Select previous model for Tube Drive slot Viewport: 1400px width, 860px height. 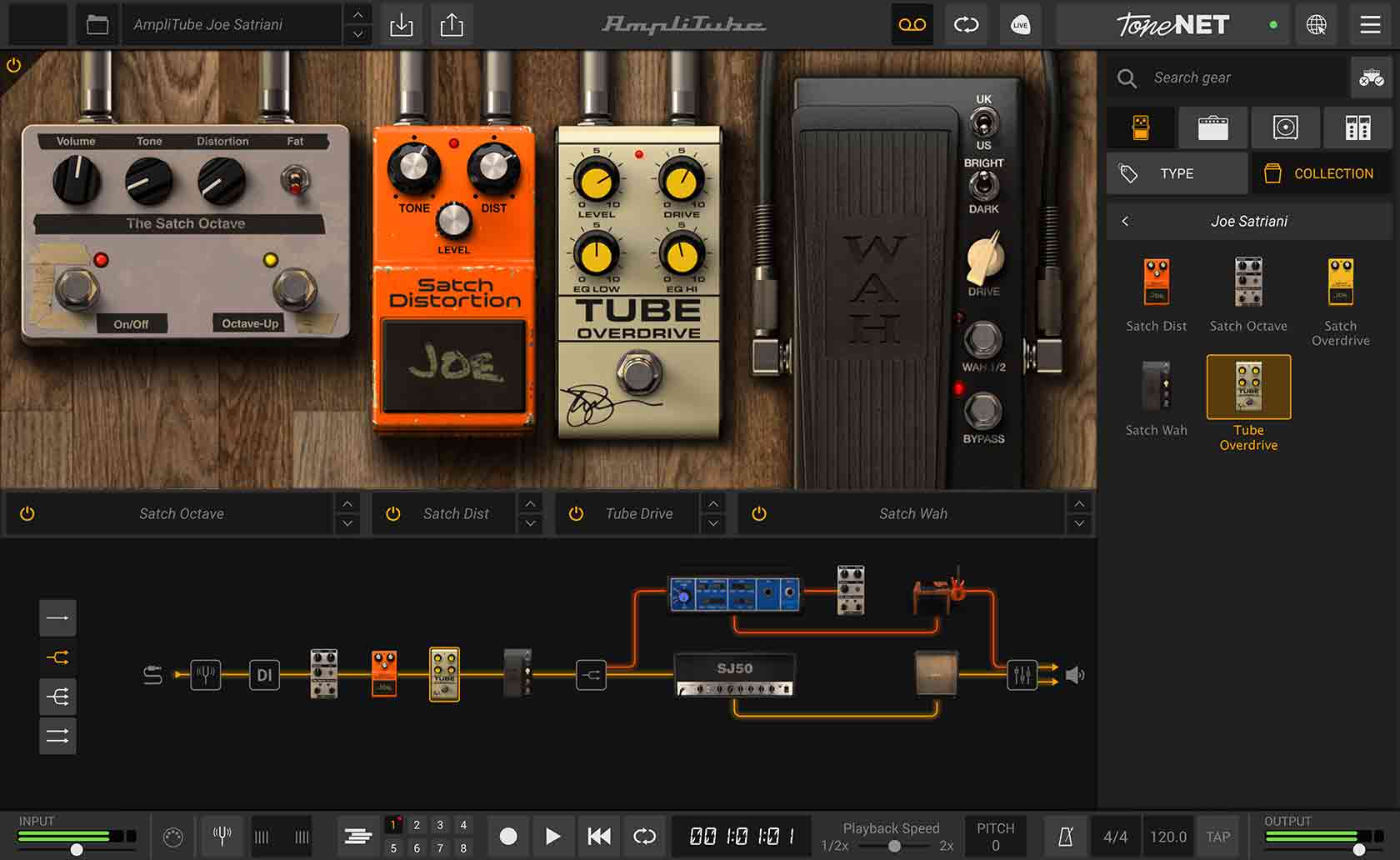click(712, 504)
